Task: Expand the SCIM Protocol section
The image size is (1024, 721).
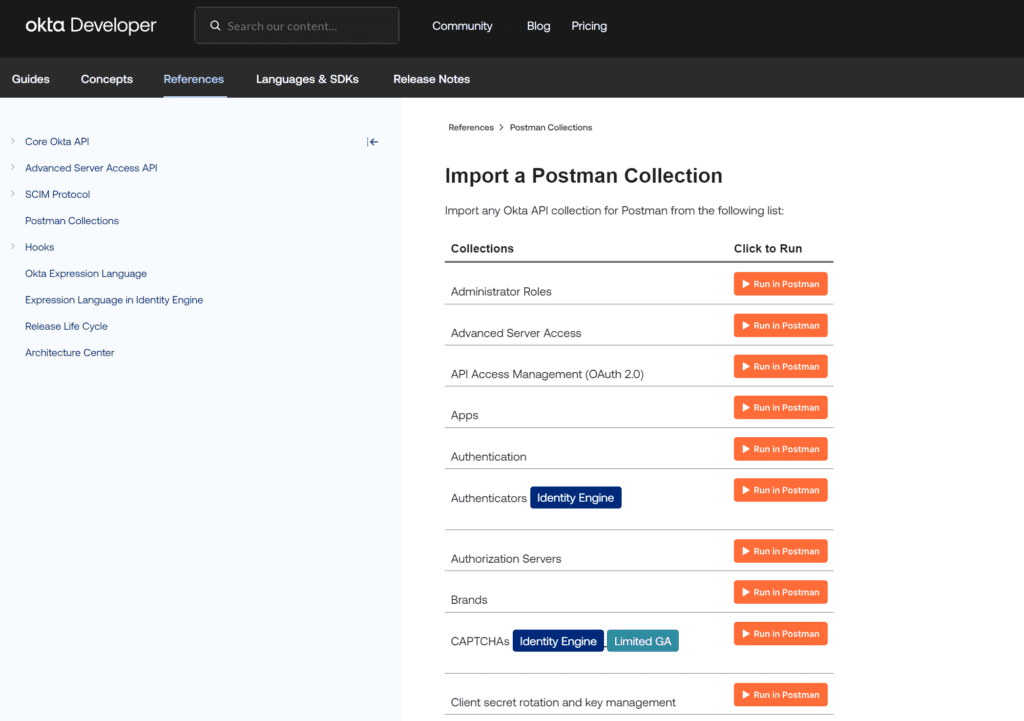Action: pos(13,194)
